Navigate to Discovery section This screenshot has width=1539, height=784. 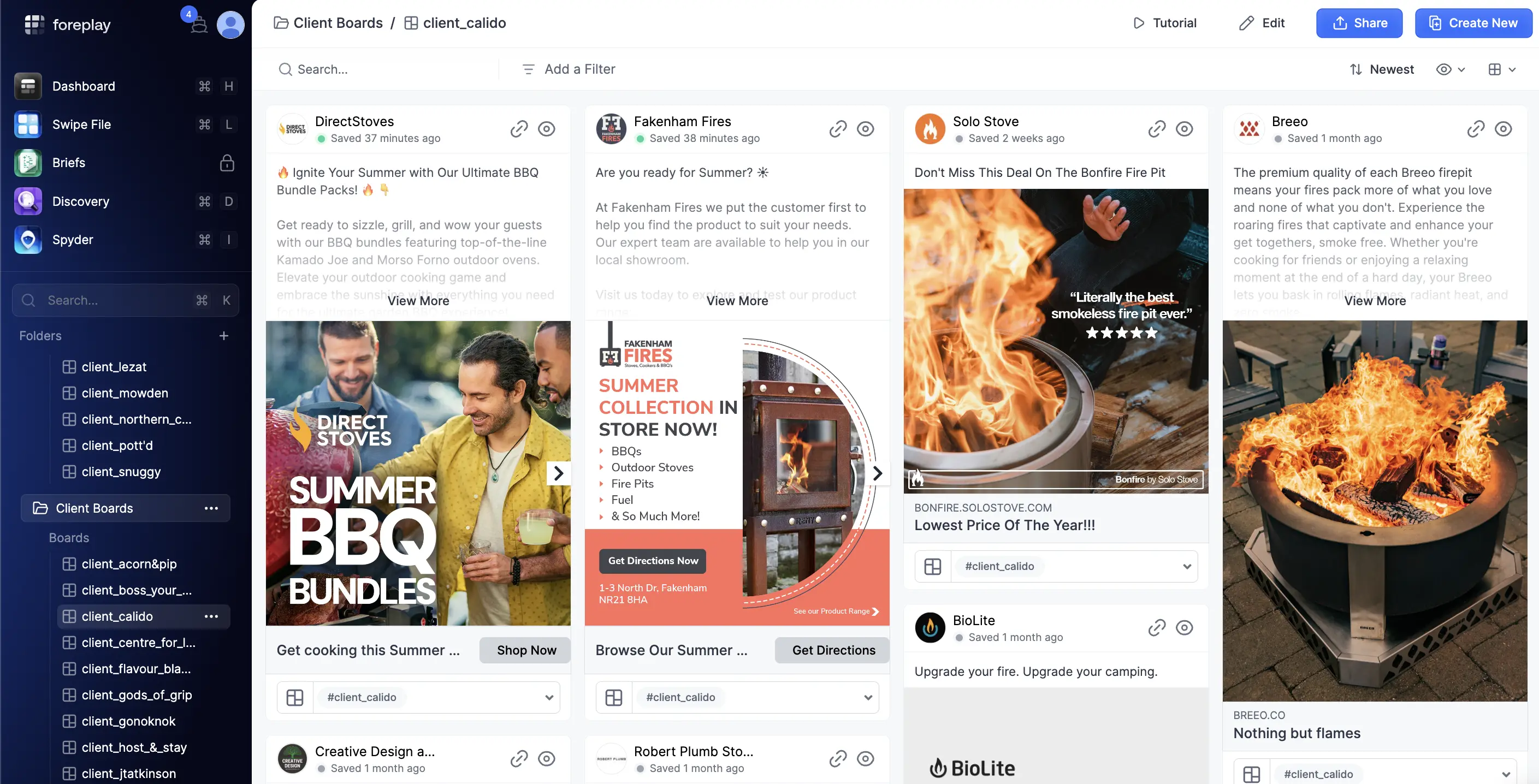80,201
